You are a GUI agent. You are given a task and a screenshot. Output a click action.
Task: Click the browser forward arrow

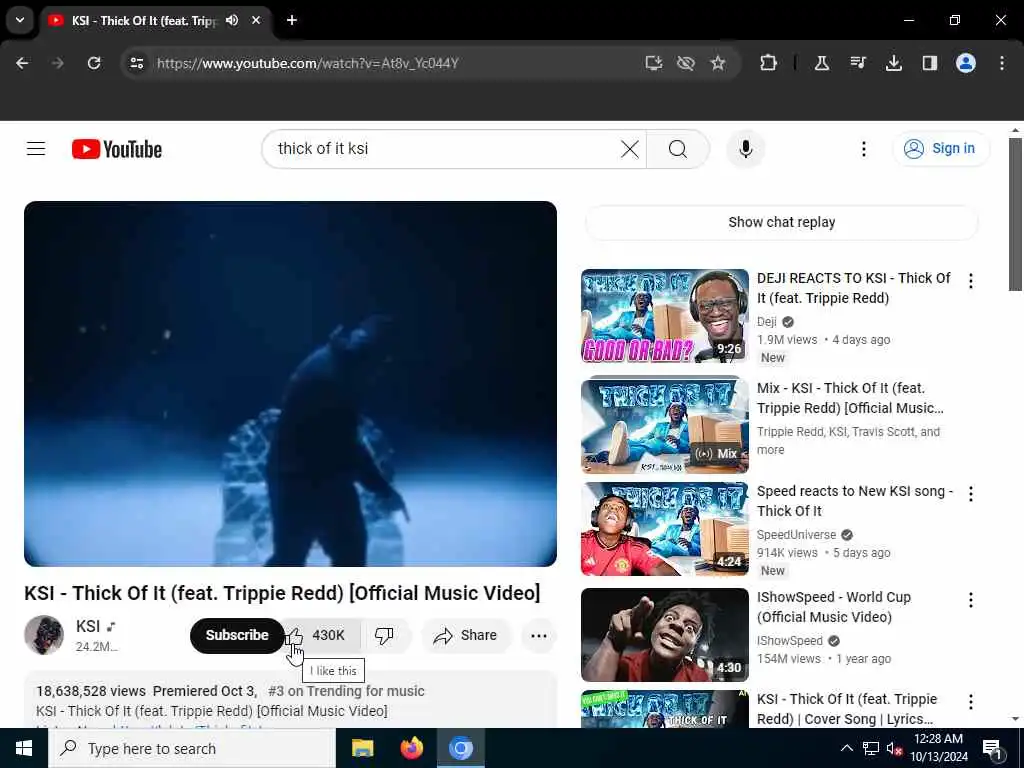(57, 63)
